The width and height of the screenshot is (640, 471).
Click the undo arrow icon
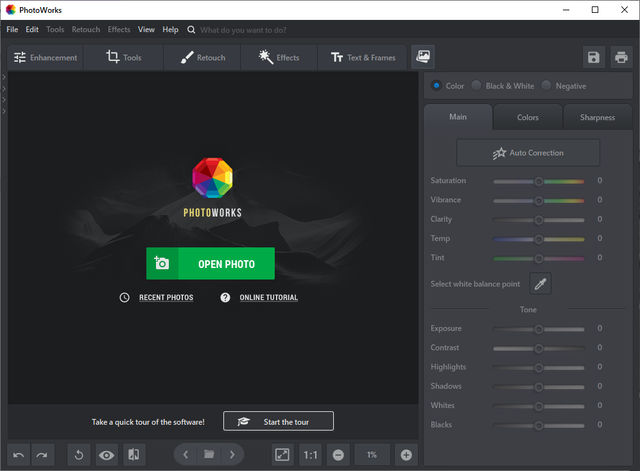pos(19,455)
